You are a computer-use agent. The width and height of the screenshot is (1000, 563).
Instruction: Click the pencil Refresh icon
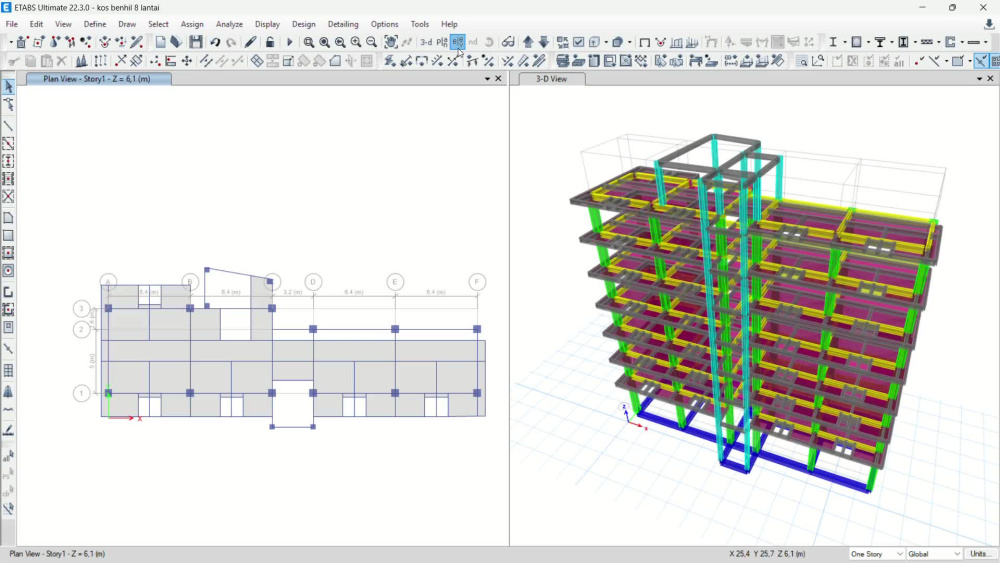coord(251,42)
